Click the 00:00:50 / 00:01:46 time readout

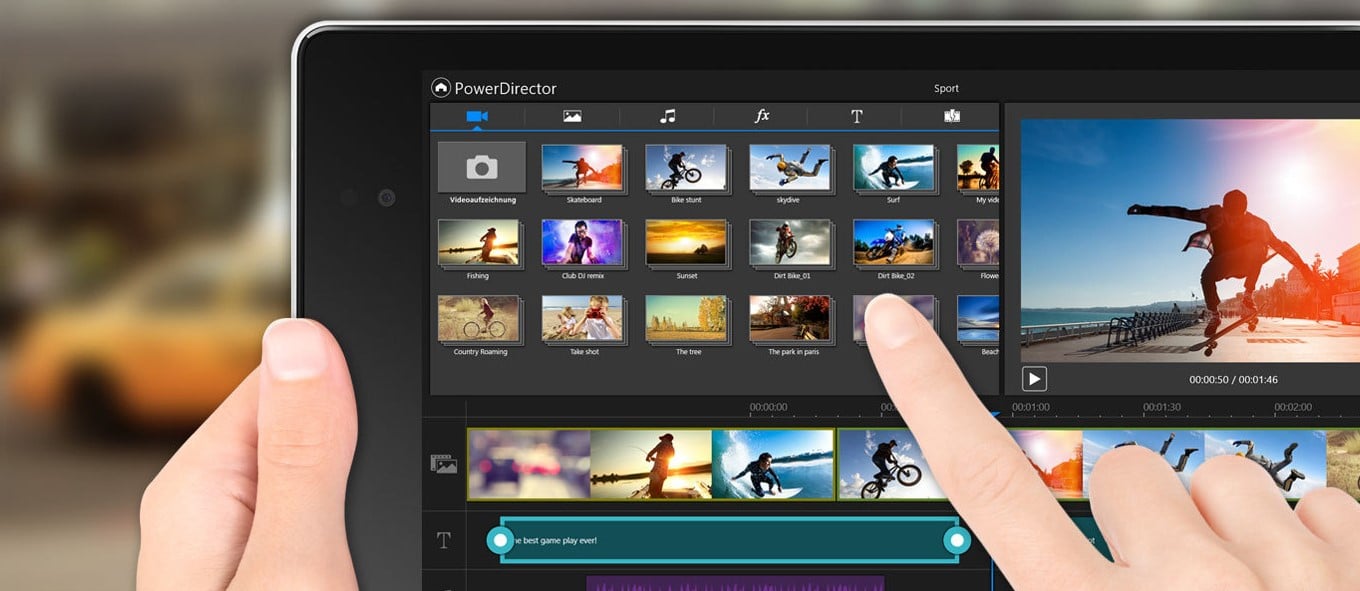click(1233, 380)
